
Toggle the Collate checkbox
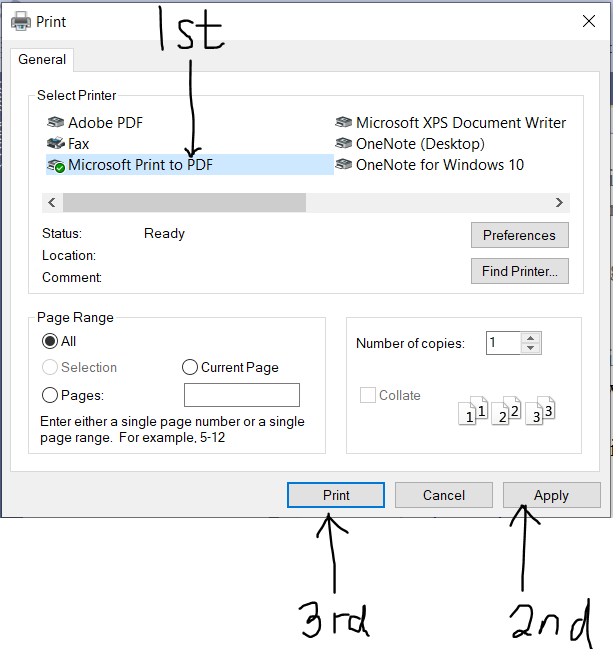coord(368,395)
